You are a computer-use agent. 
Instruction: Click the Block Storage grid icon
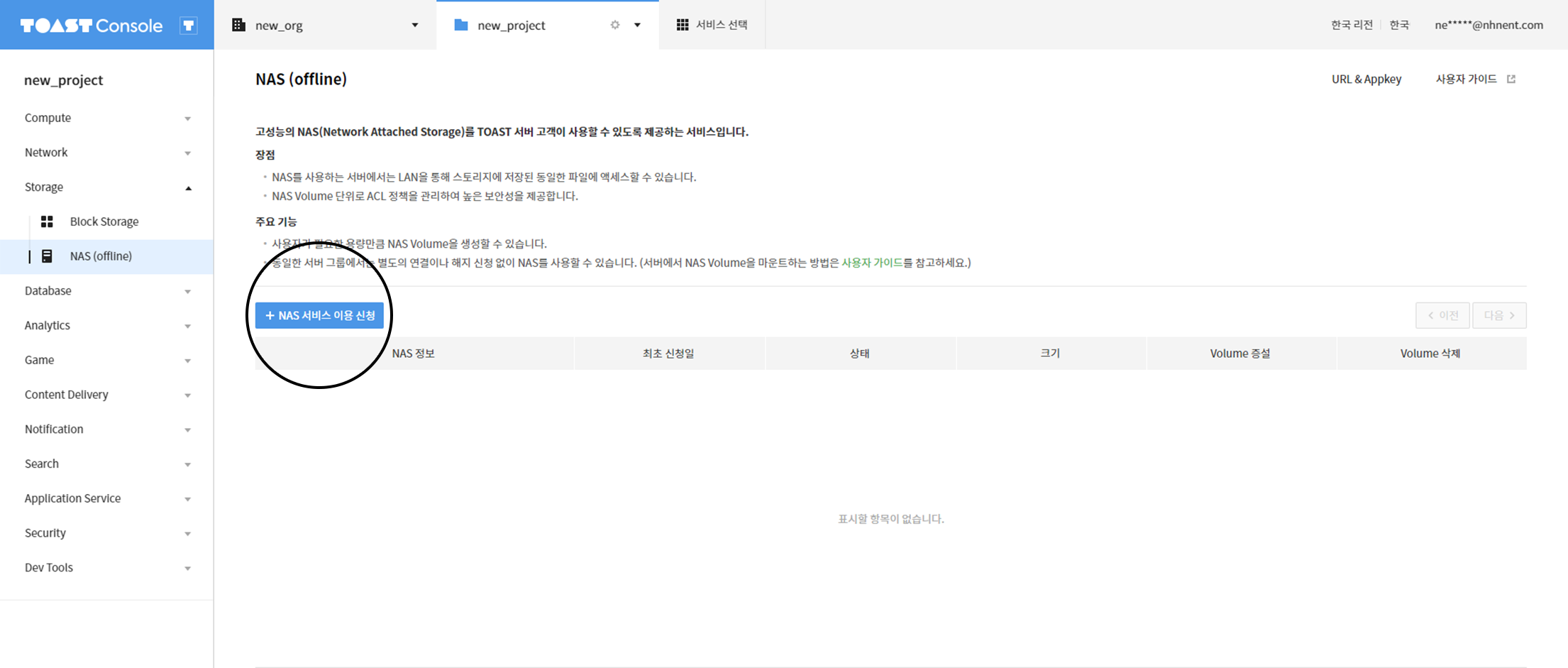[x=47, y=221]
